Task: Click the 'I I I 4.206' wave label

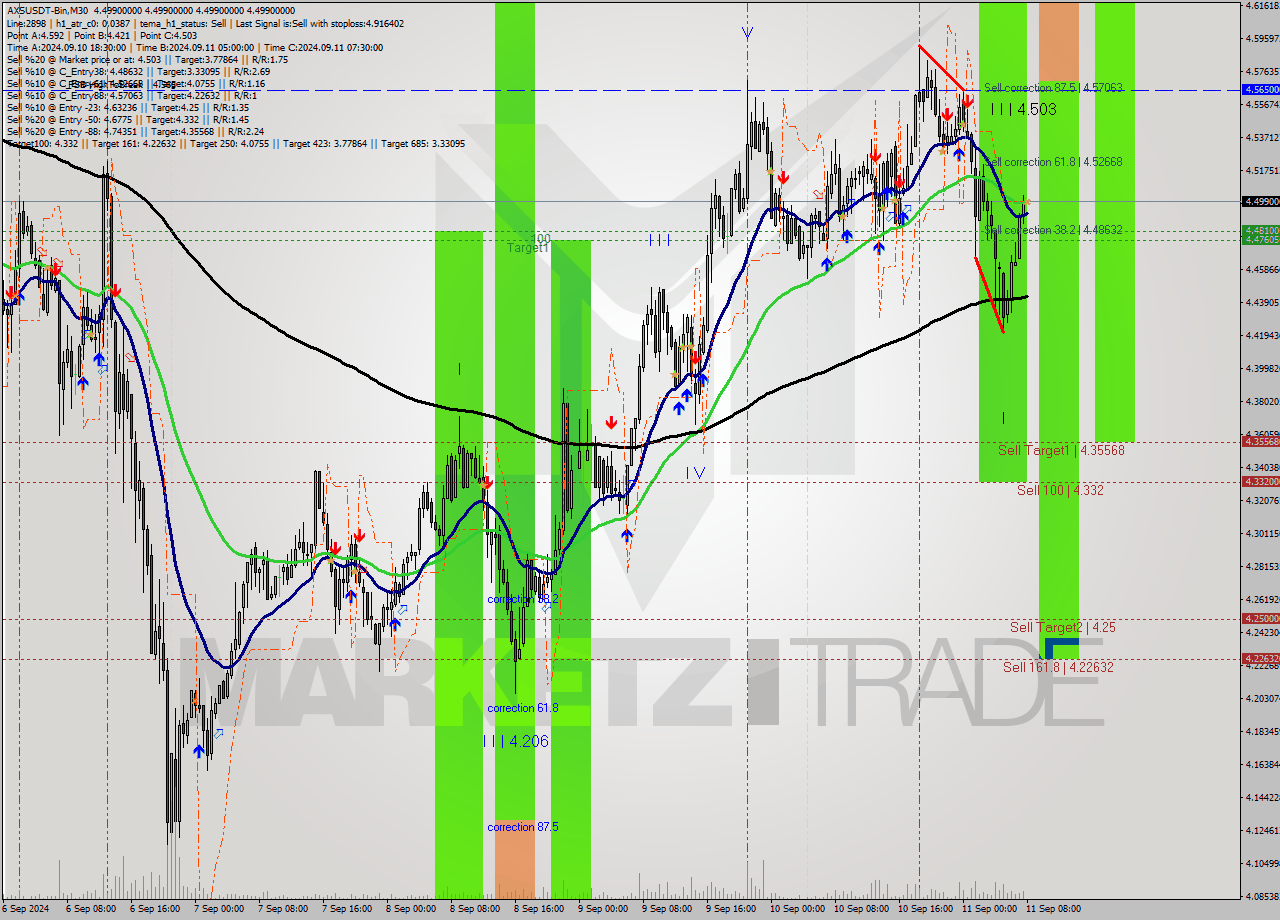Action: [515, 741]
